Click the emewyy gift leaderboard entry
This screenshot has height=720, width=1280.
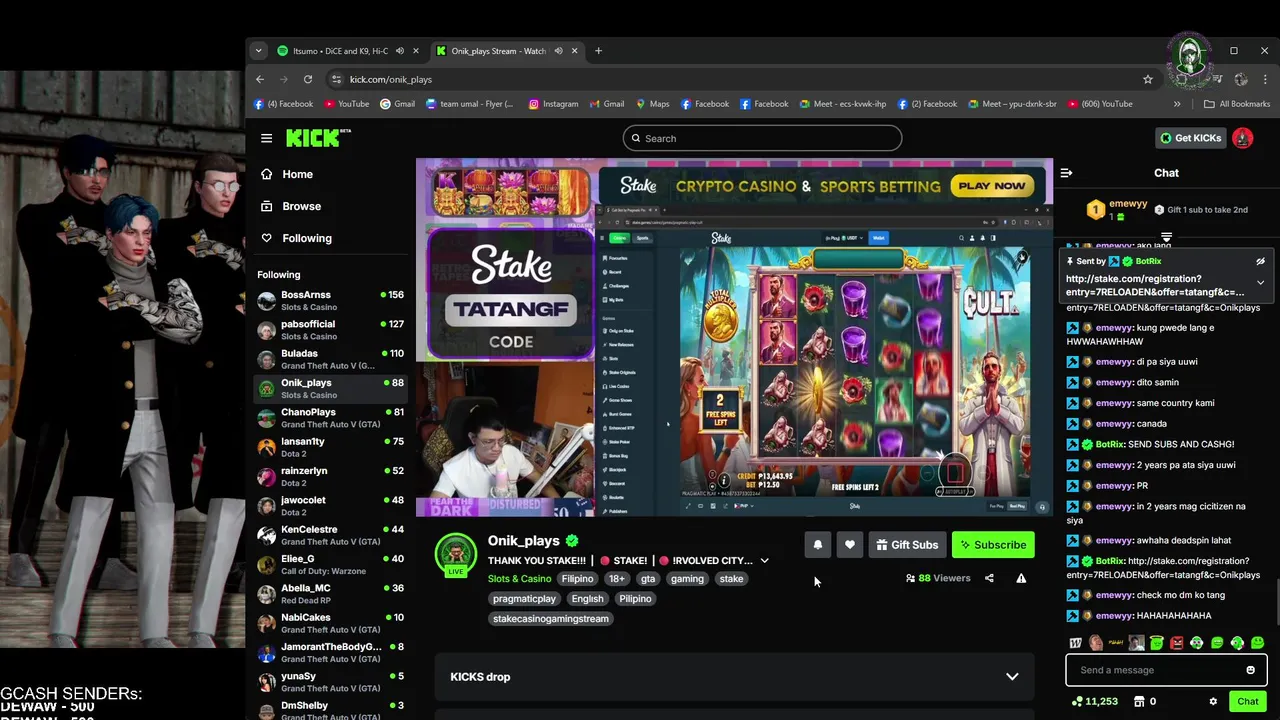pyautogui.click(x=1118, y=210)
